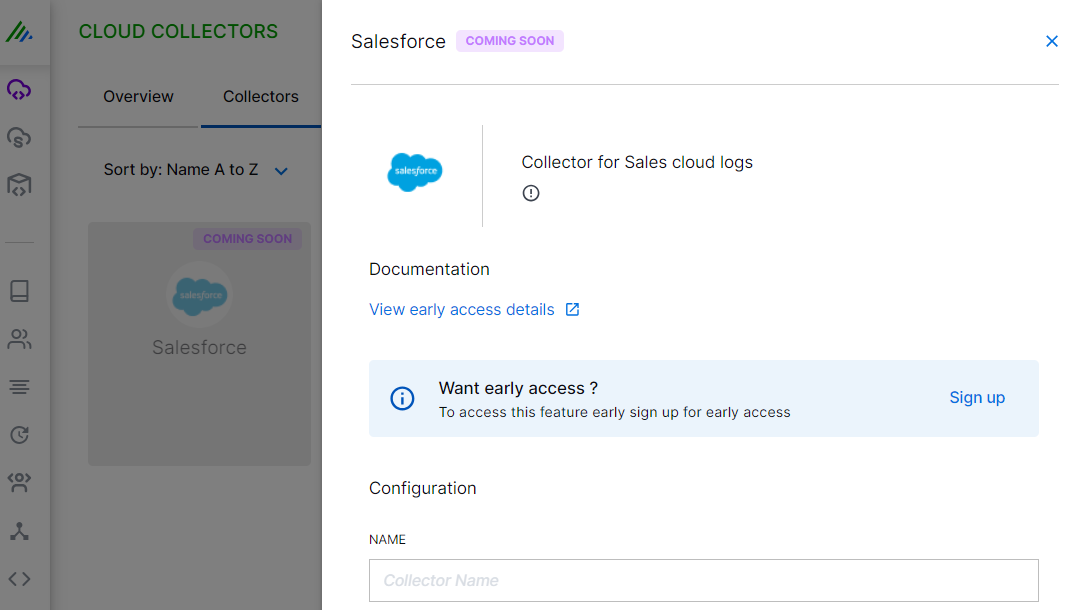This screenshot has height=610, width=1075.
Task: Click the person-in-brackets icon in sidebar
Action: coord(19,483)
